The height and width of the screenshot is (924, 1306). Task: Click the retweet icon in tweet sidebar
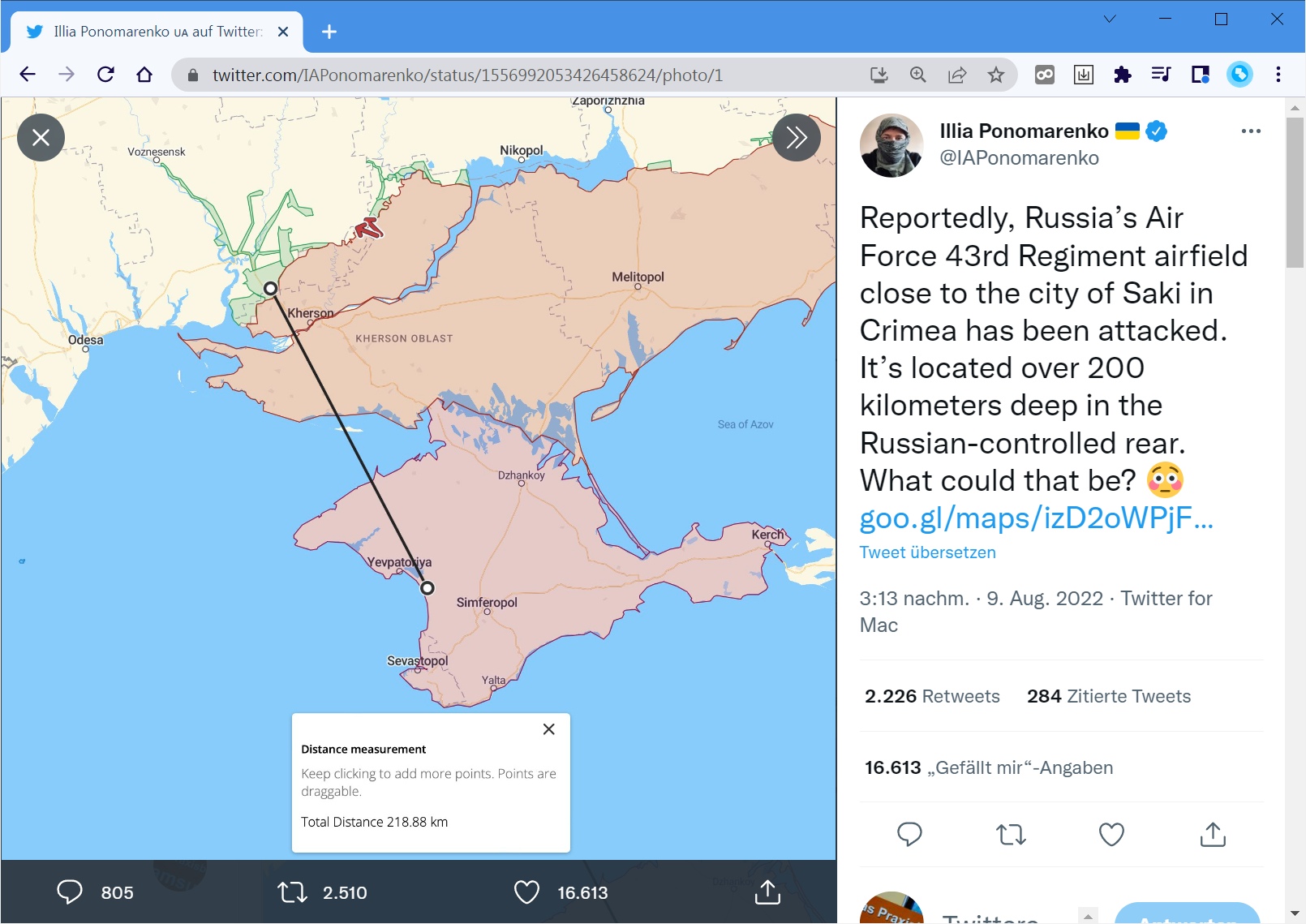click(x=1011, y=834)
